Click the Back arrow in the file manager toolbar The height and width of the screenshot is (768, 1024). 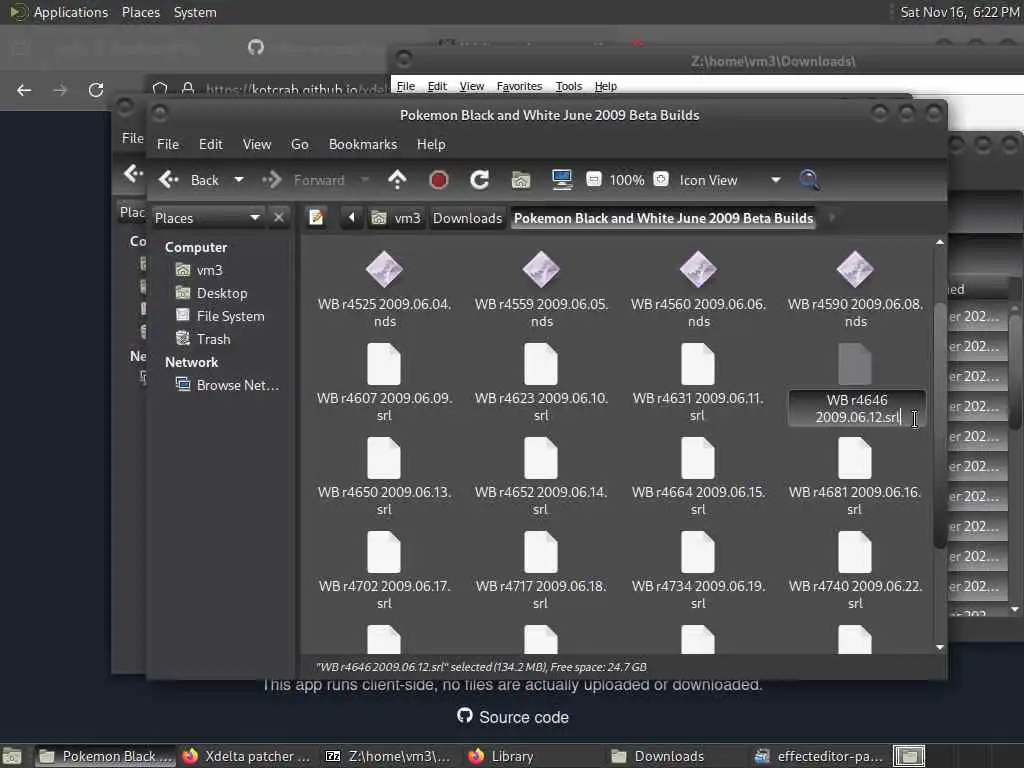click(x=169, y=180)
